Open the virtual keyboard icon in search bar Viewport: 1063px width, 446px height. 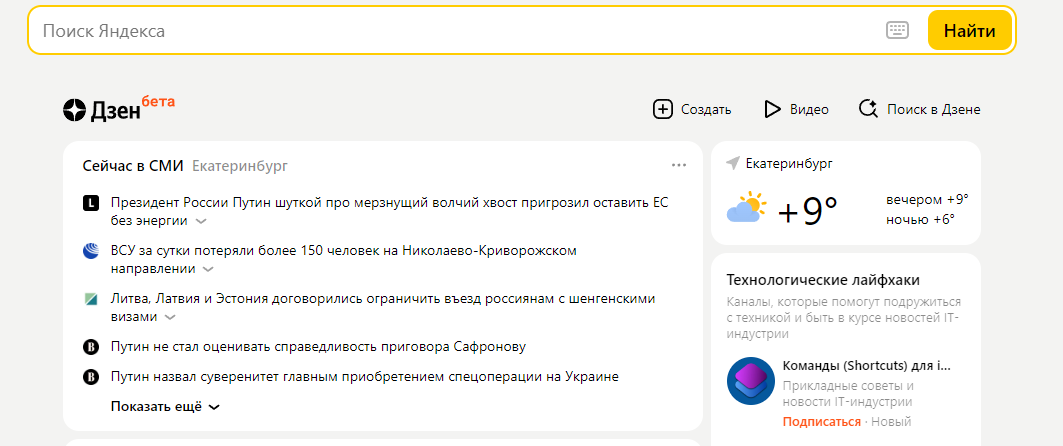point(897,30)
